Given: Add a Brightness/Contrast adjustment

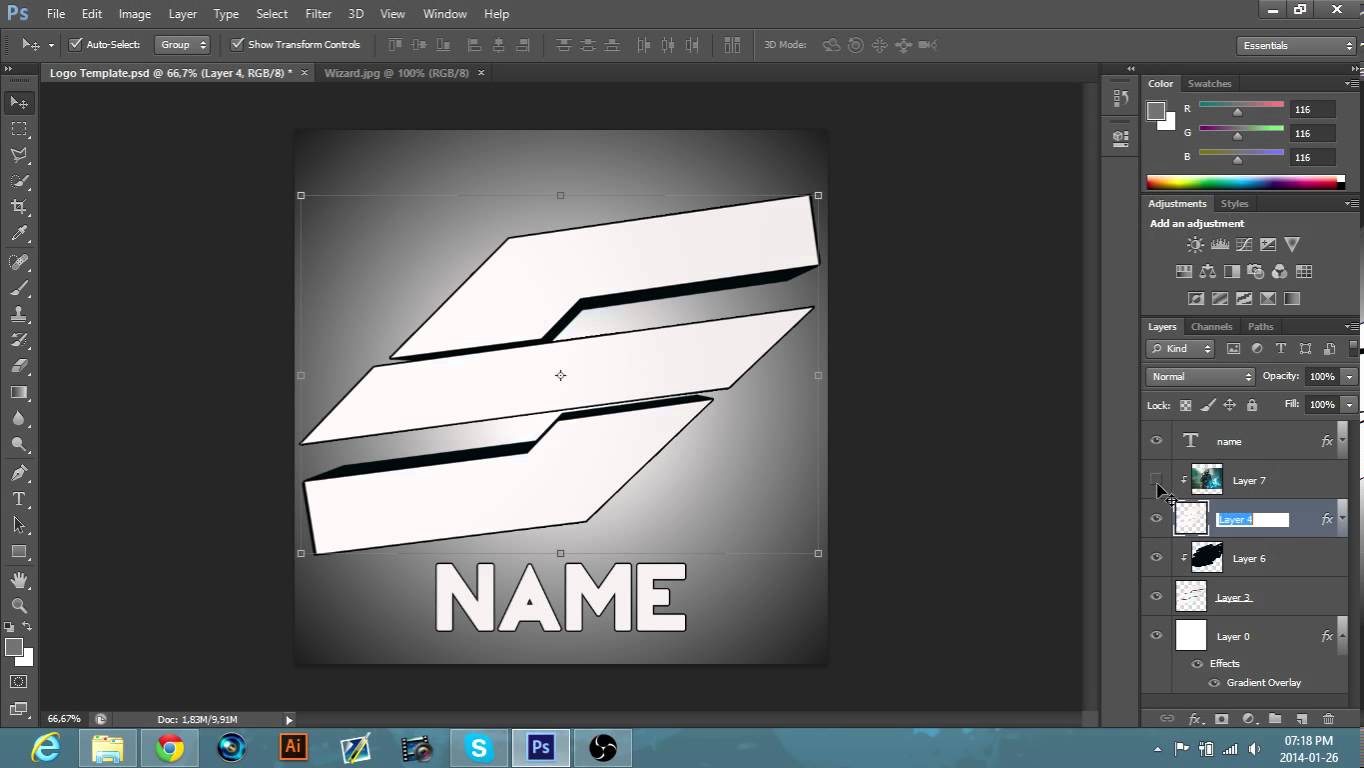Looking at the screenshot, I should point(1195,244).
